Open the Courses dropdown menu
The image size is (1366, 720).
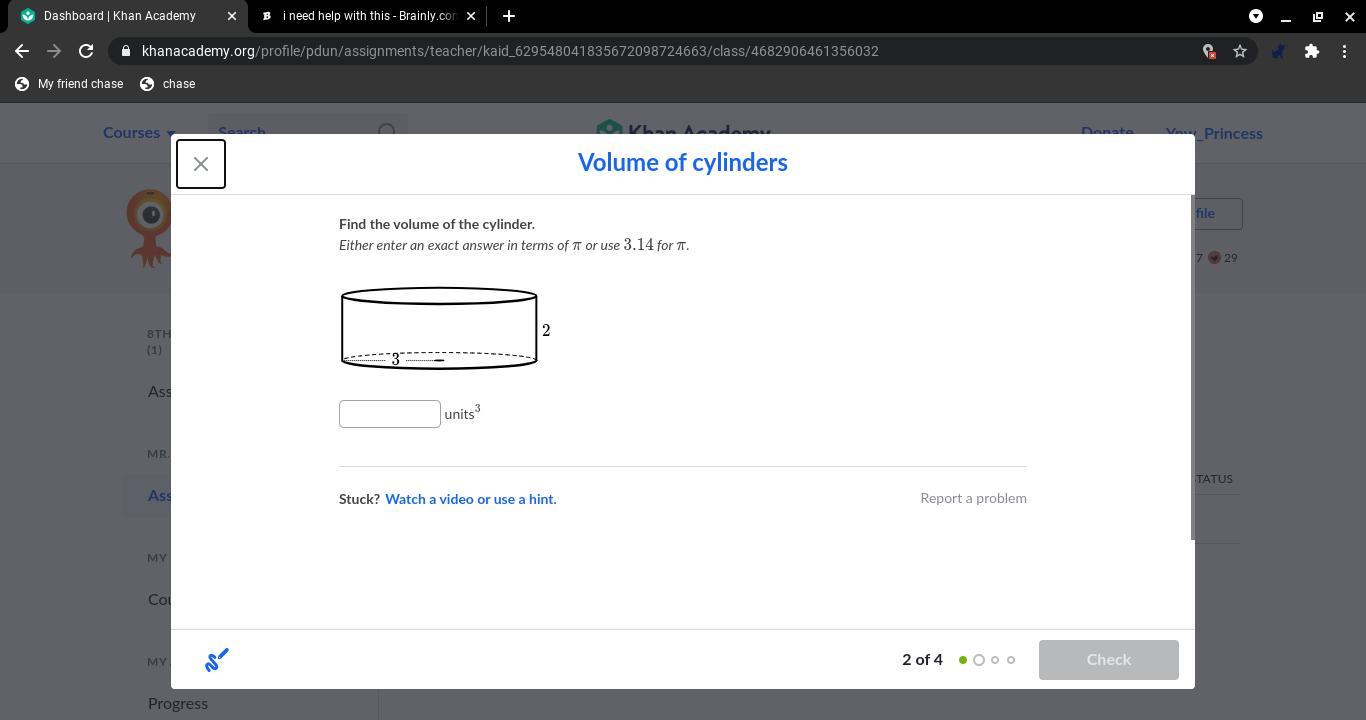point(140,133)
